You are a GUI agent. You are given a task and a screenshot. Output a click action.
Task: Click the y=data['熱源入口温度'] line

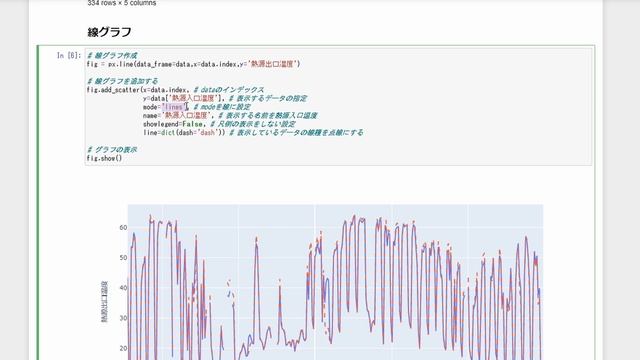225,98
